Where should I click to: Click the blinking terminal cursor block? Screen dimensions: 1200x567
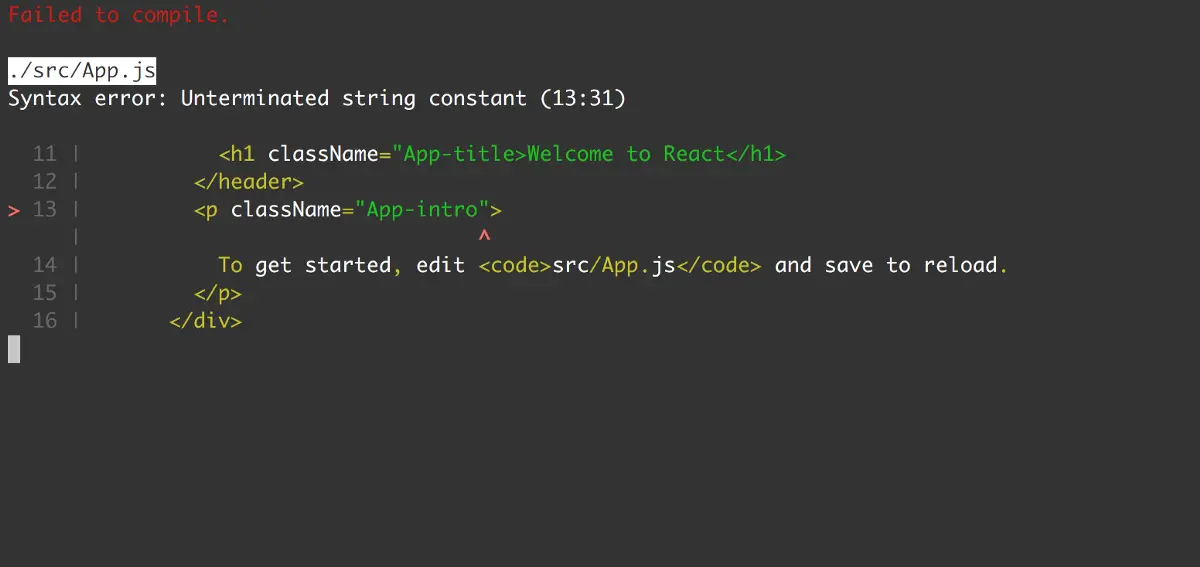(x=14, y=349)
